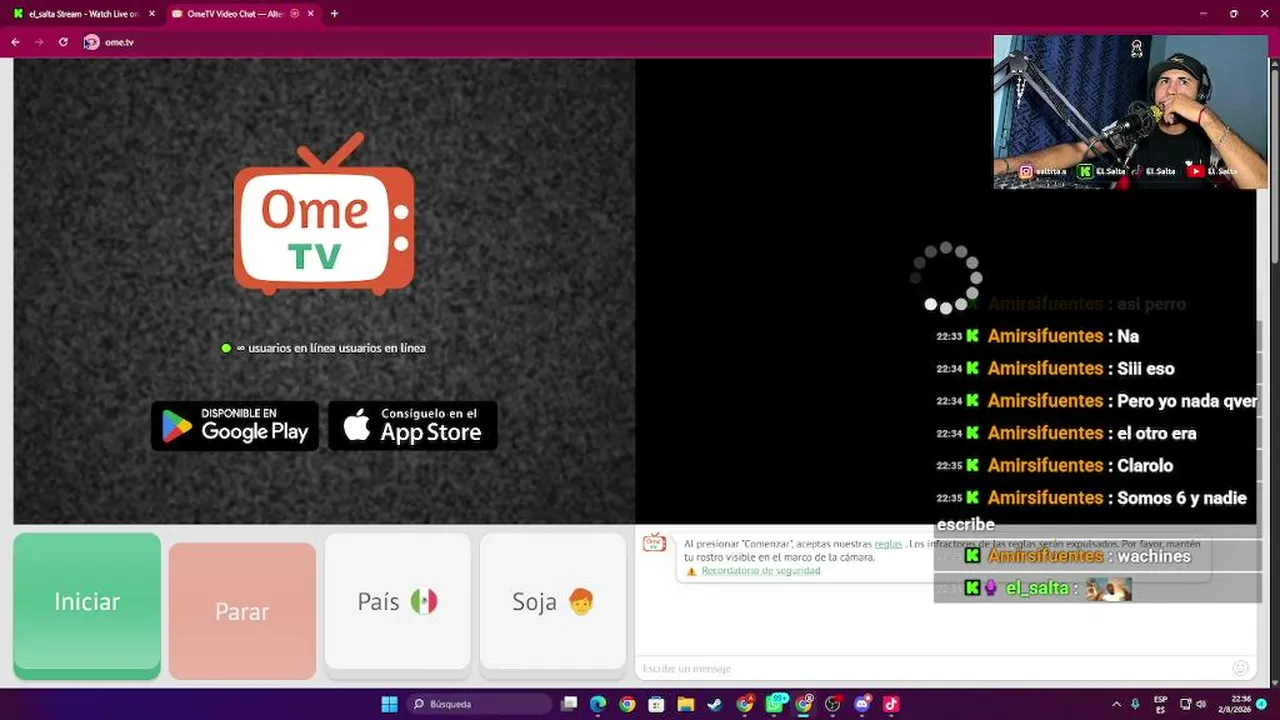1280x720 pixels.
Task: Open network and volume quick settings
Action: pos(1193,704)
